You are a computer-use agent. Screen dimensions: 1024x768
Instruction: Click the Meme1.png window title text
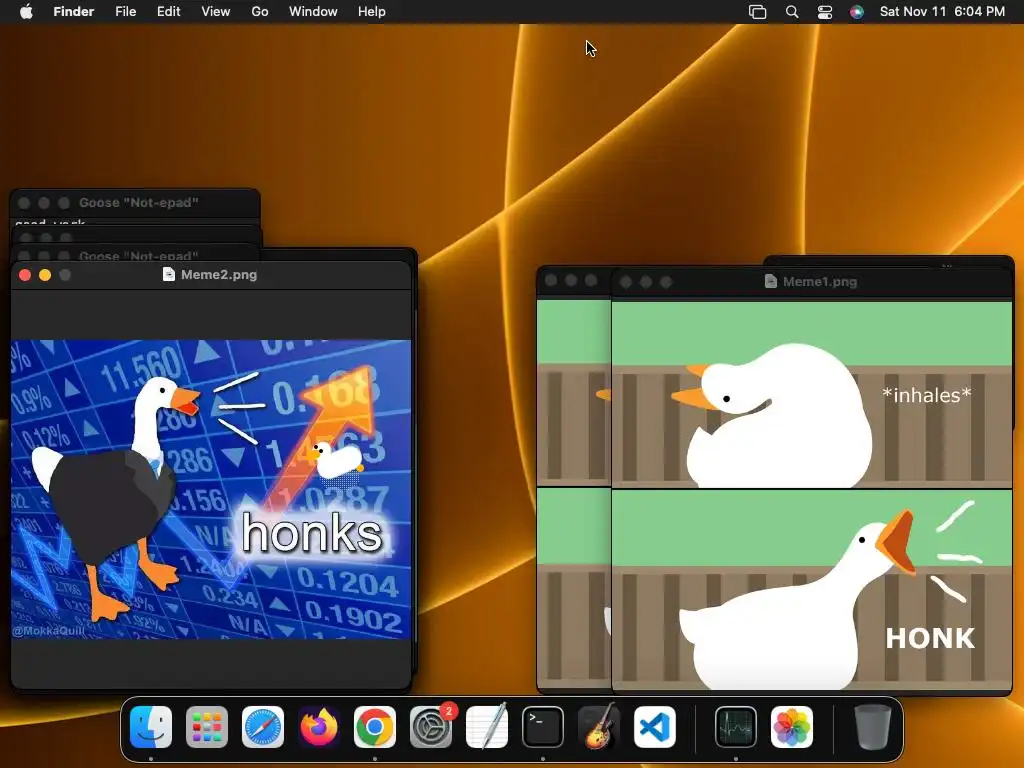coord(820,281)
